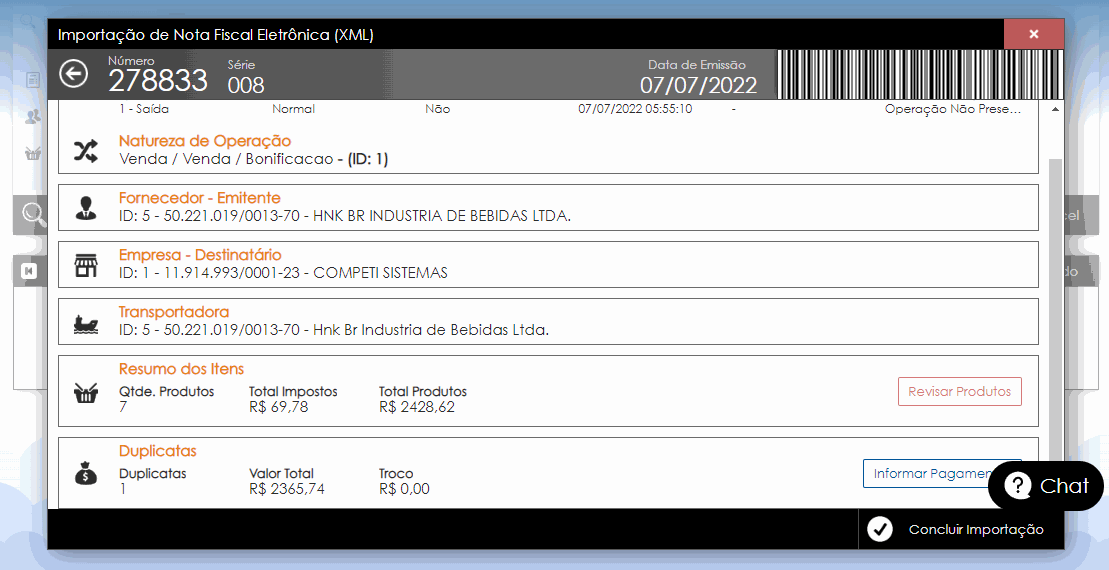This screenshot has height=570, width=1109.
Task: Click the magnifier icon in background window
Action: click(x=33, y=214)
